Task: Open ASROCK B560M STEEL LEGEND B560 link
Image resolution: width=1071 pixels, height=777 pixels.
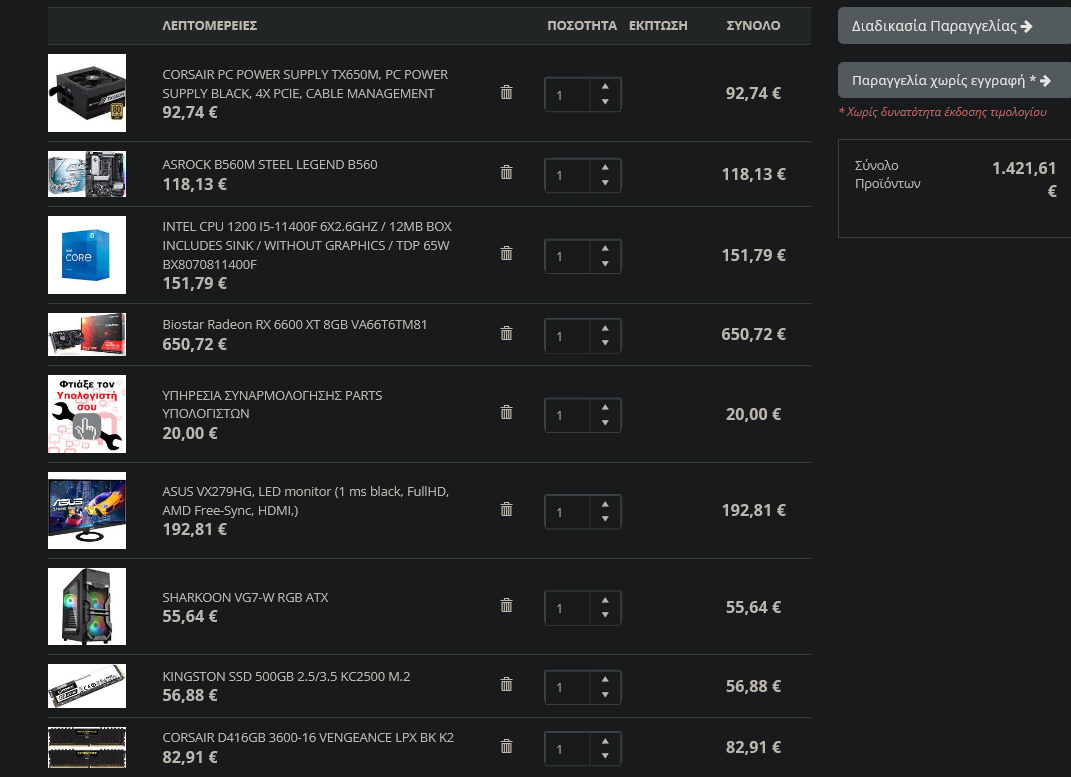Action: (270, 165)
